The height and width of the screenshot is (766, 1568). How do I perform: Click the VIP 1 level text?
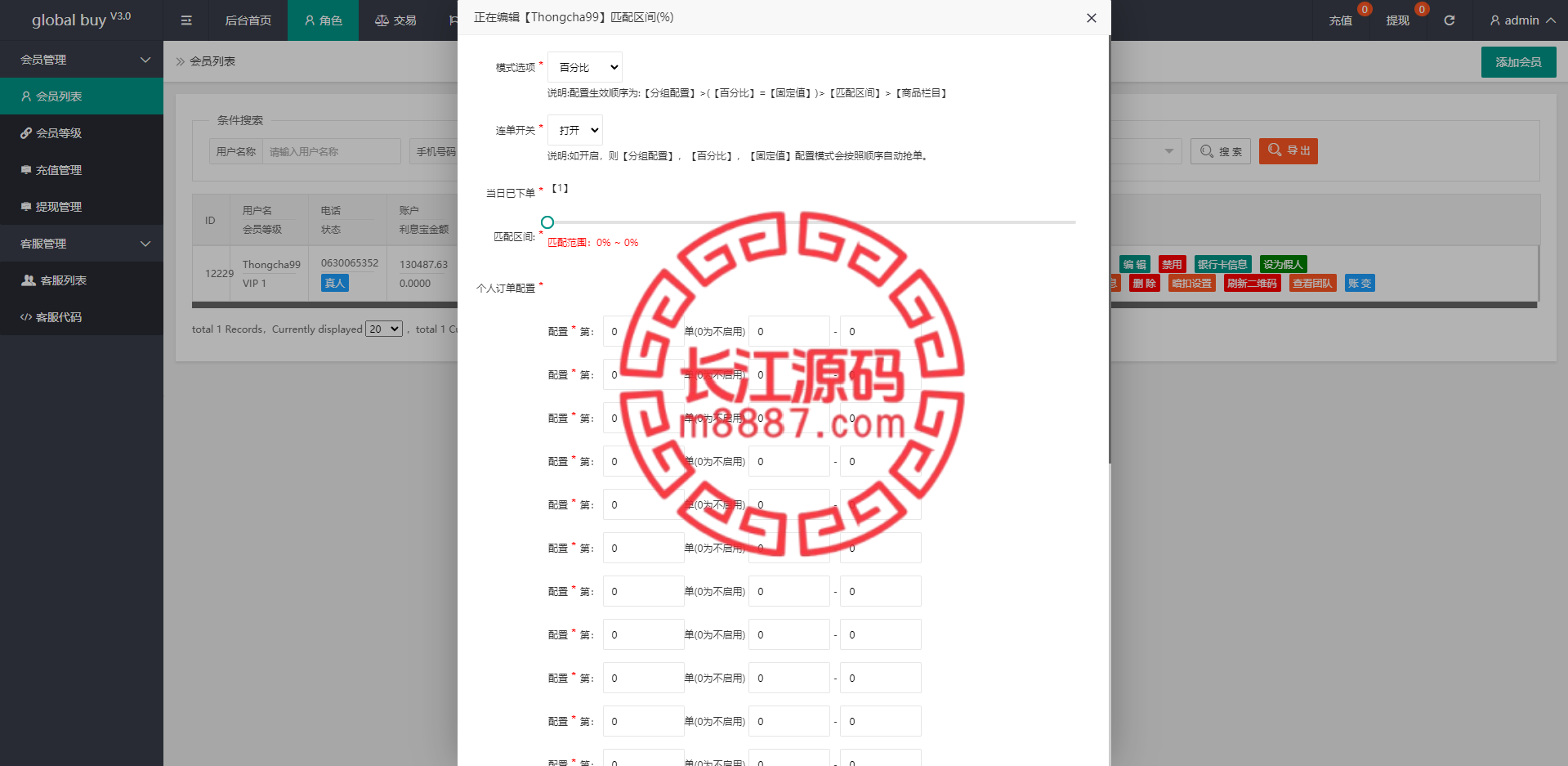[x=254, y=283]
